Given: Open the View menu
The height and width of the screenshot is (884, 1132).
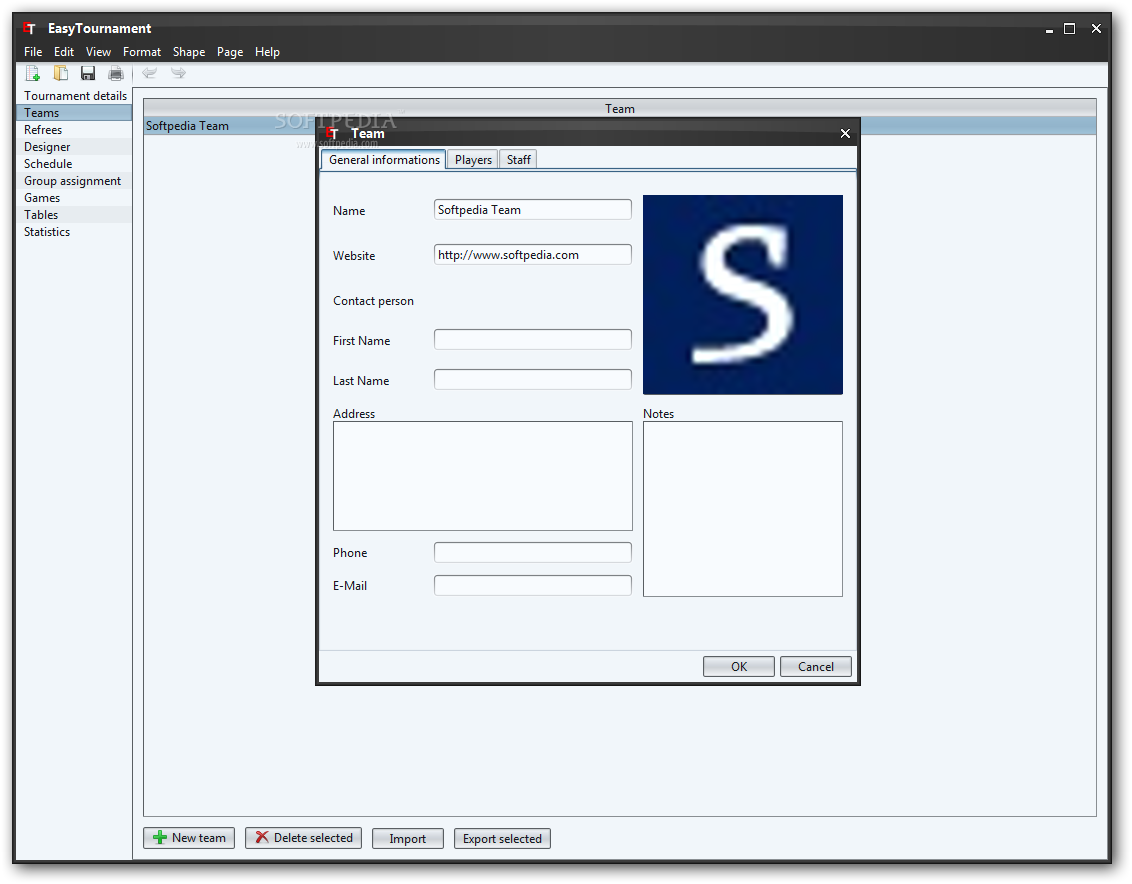Looking at the screenshot, I should point(98,52).
